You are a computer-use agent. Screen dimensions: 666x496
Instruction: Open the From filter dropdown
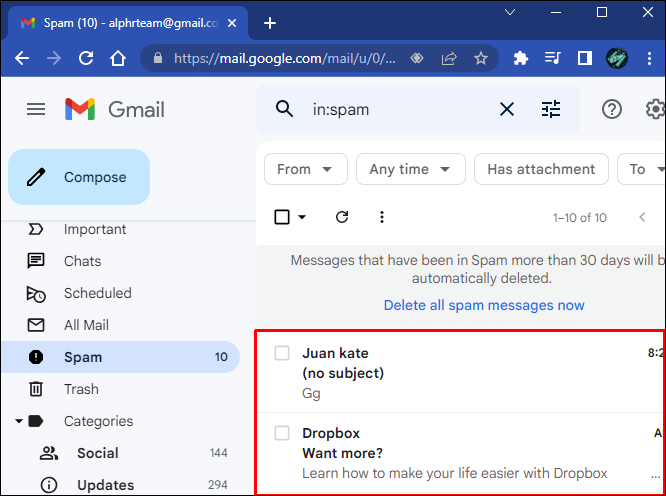306,169
